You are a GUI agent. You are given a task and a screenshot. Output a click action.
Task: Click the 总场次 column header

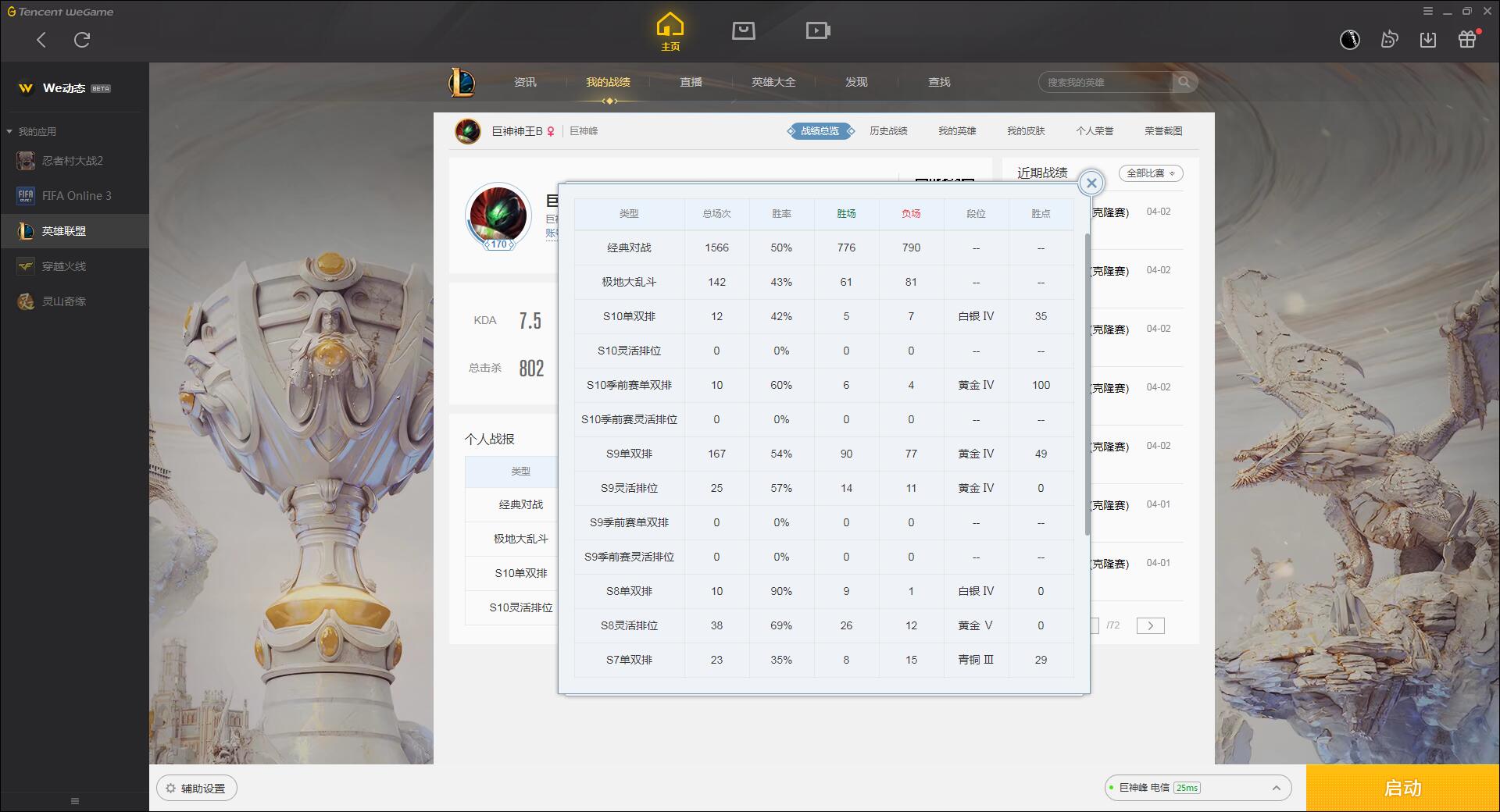(x=716, y=214)
